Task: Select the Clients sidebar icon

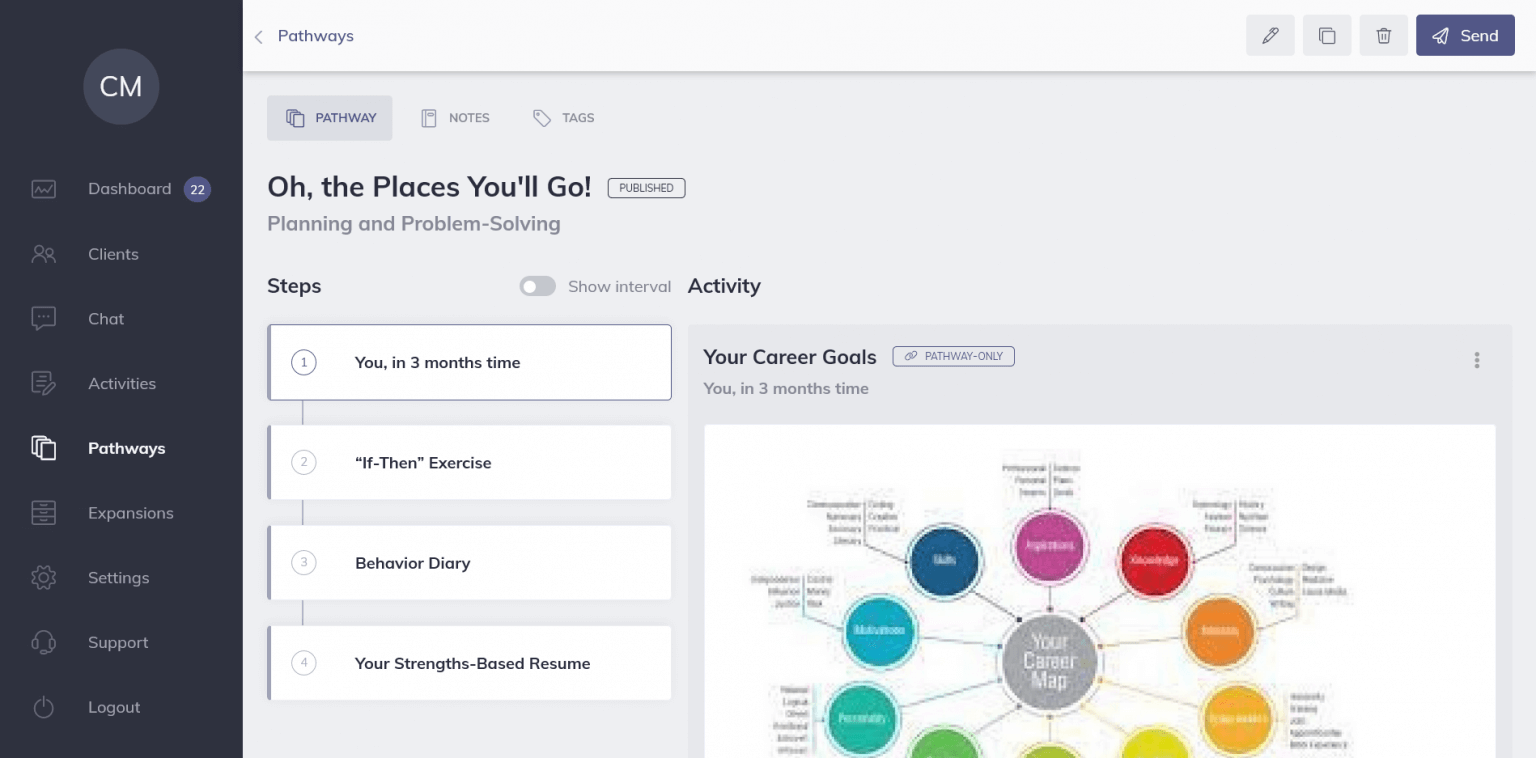Action: coord(43,254)
